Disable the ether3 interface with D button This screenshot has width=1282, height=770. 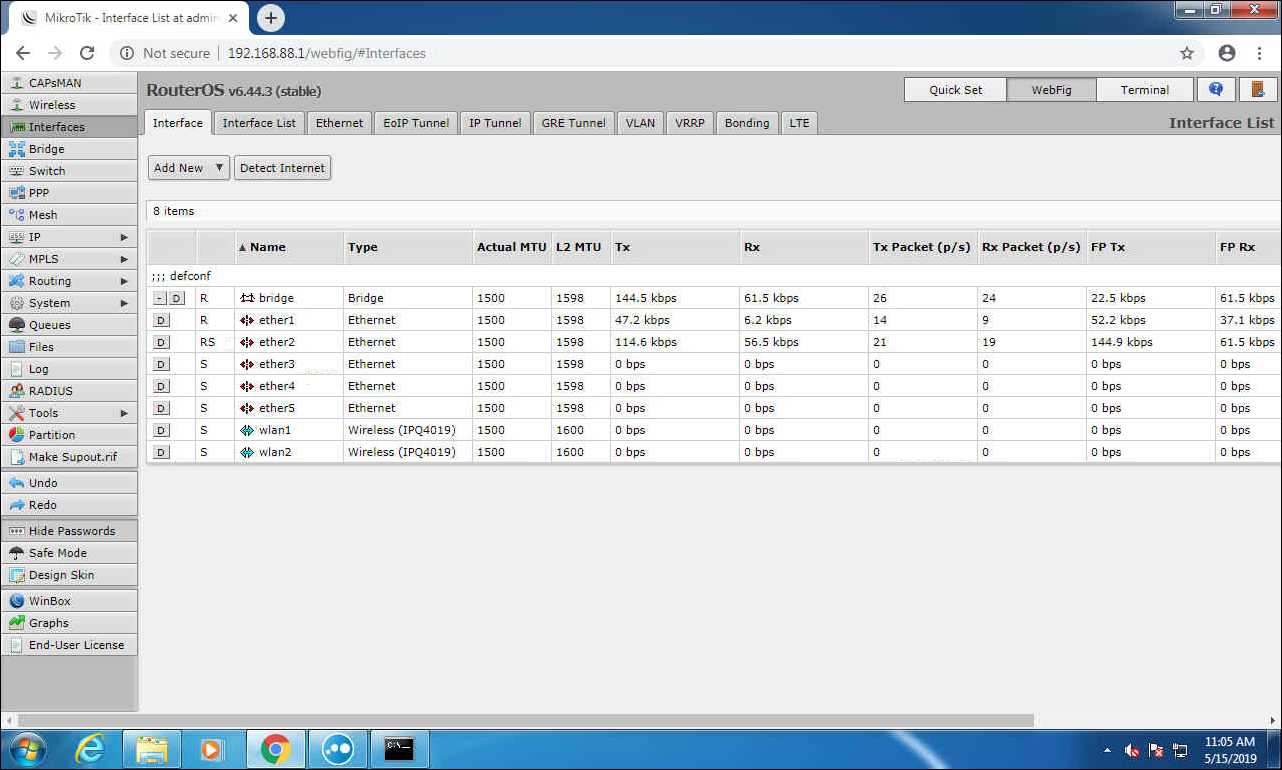tap(161, 364)
